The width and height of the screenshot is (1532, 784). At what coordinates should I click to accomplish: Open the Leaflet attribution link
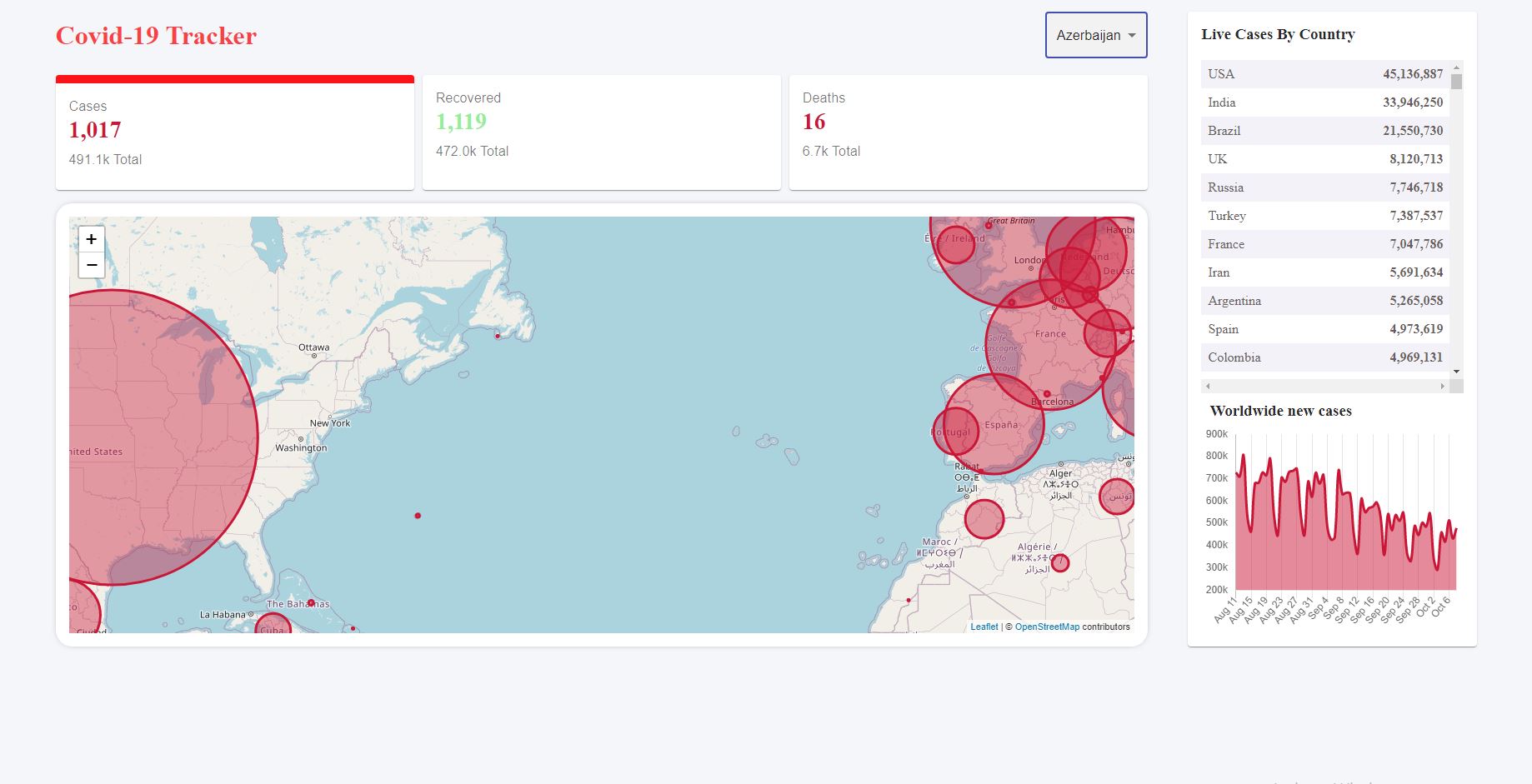[984, 627]
